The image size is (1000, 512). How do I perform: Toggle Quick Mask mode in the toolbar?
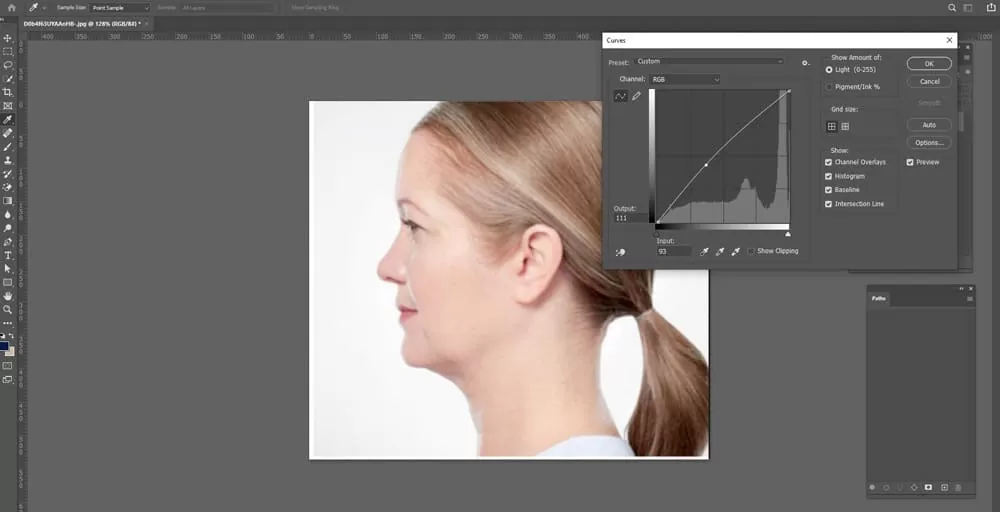8,366
